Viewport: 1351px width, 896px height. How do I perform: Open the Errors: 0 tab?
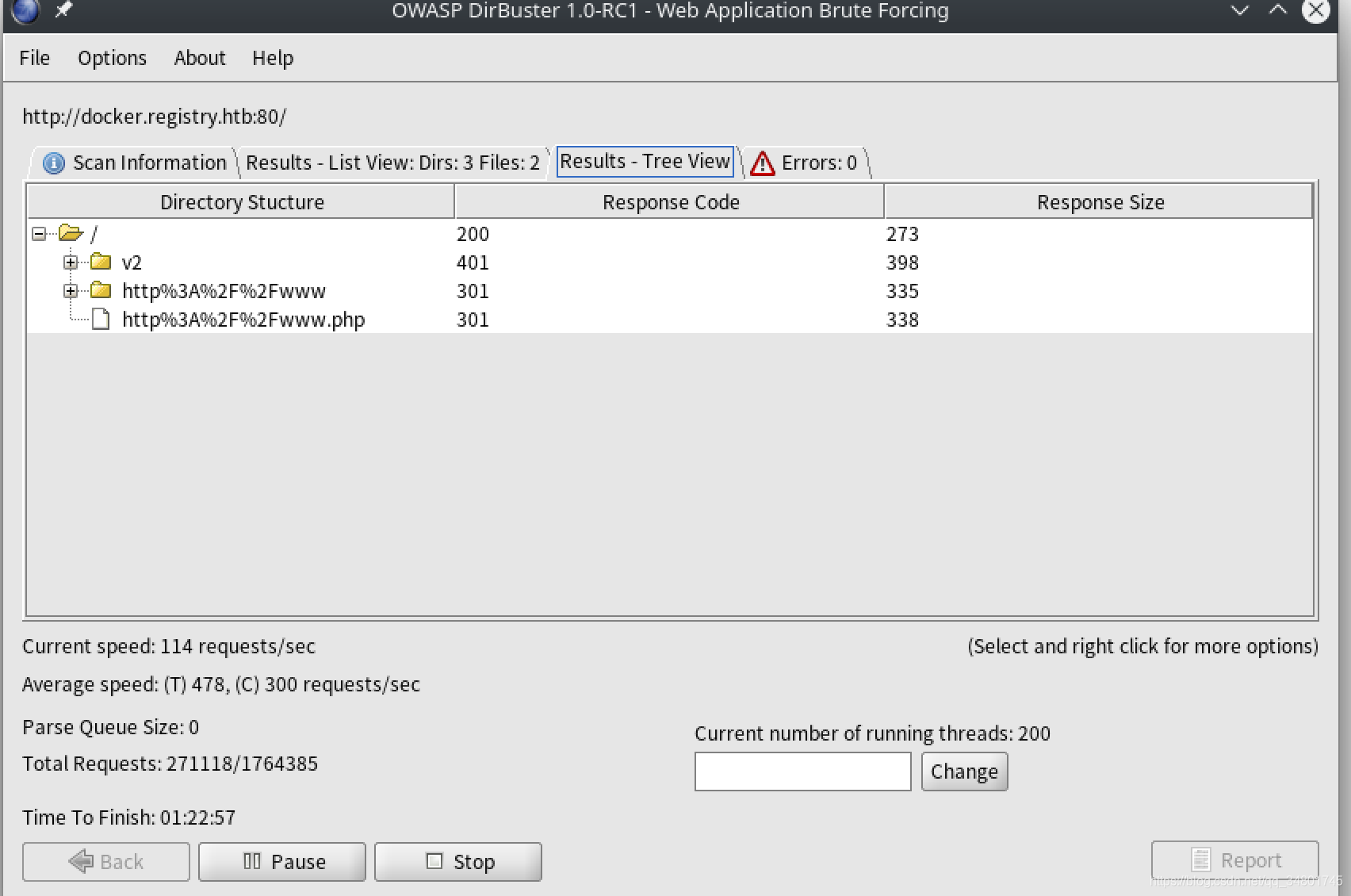[805, 163]
